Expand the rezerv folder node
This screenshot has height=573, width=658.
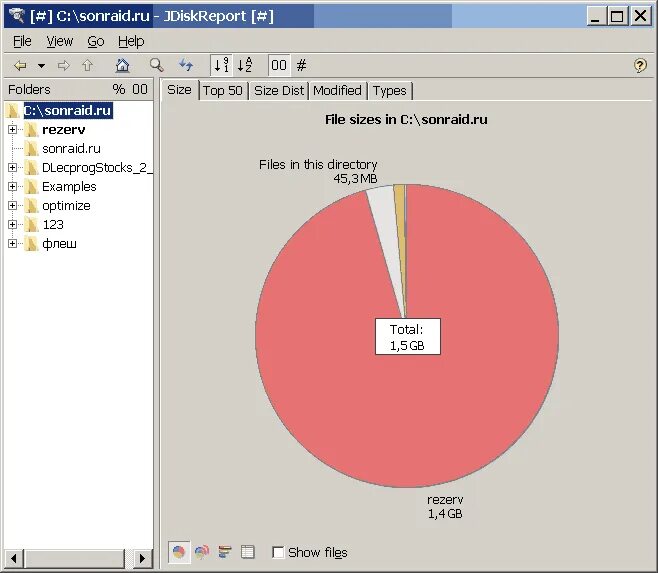pos(12,130)
